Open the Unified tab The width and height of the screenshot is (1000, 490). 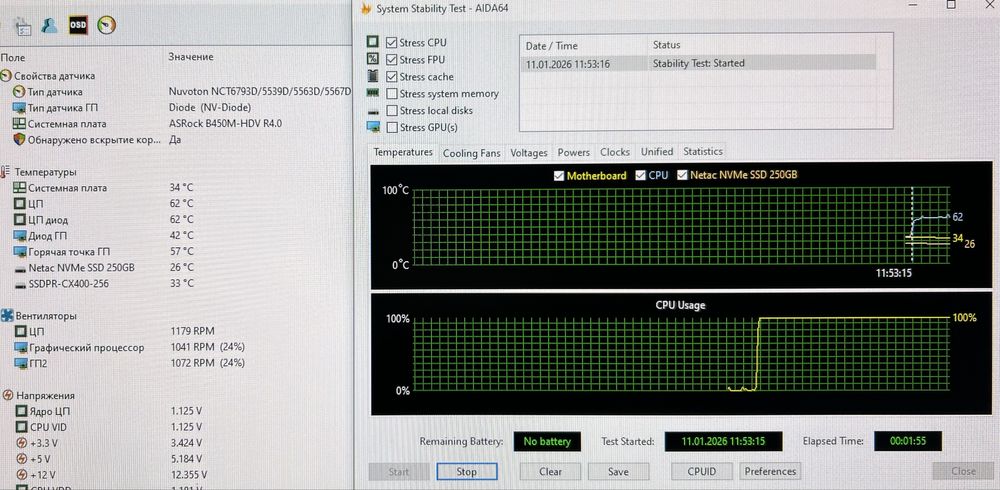[657, 151]
